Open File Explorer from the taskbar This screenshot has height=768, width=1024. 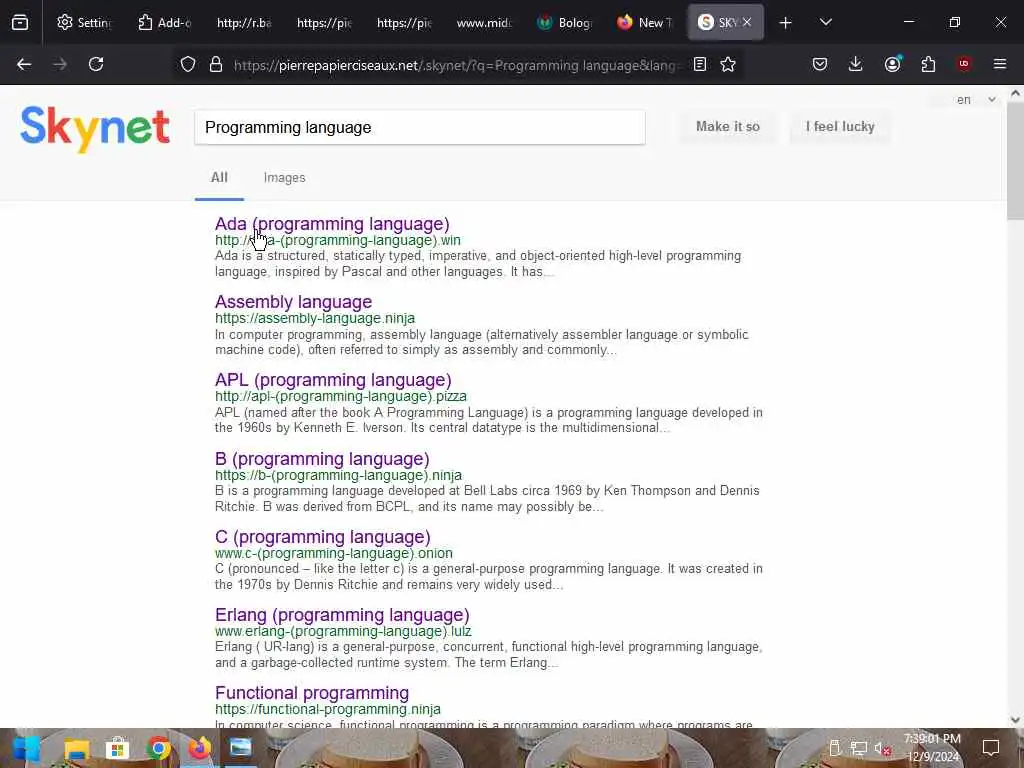coord(76,748)
